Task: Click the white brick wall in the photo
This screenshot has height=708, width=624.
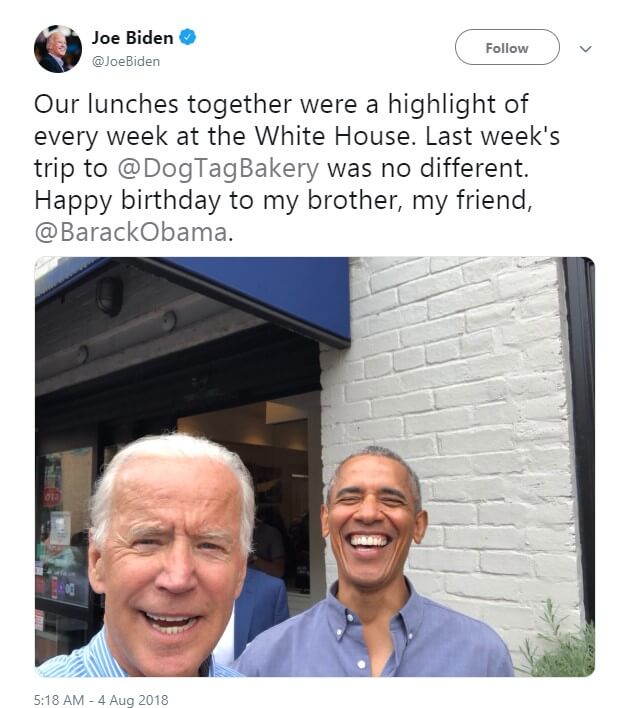Action: click(x=470, y=400)
